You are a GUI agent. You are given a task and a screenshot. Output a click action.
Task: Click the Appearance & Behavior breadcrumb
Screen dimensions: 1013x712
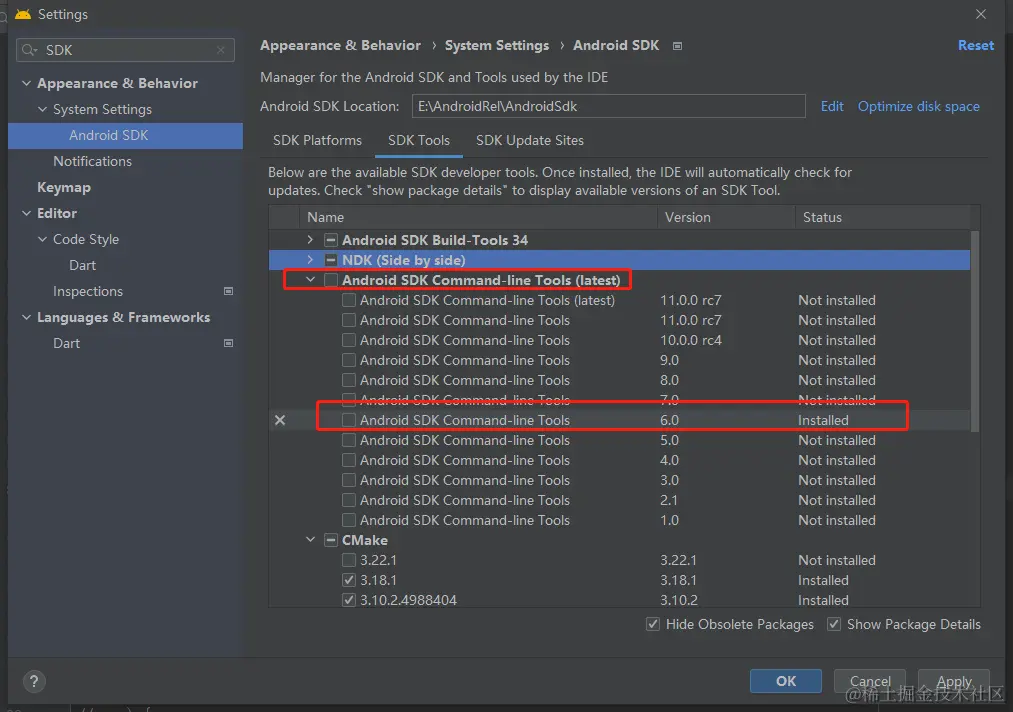coord(340,45)
